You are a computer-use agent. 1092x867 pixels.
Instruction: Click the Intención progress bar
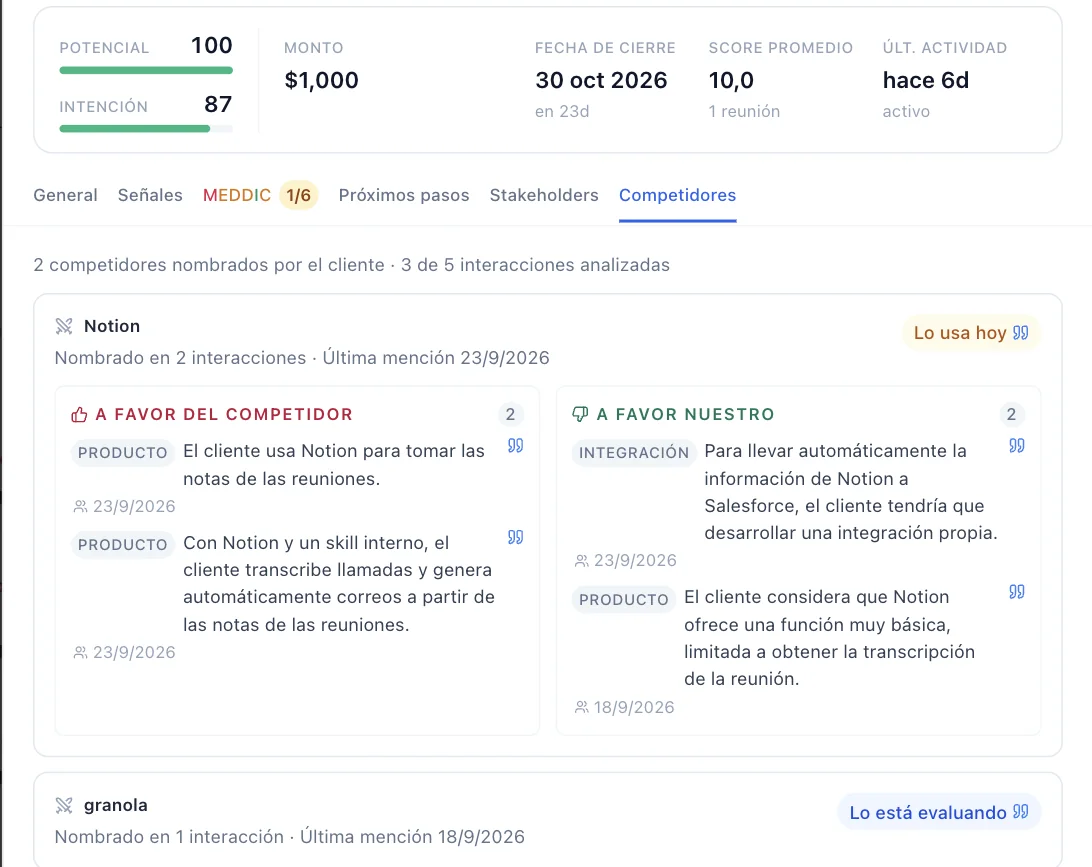146,129
